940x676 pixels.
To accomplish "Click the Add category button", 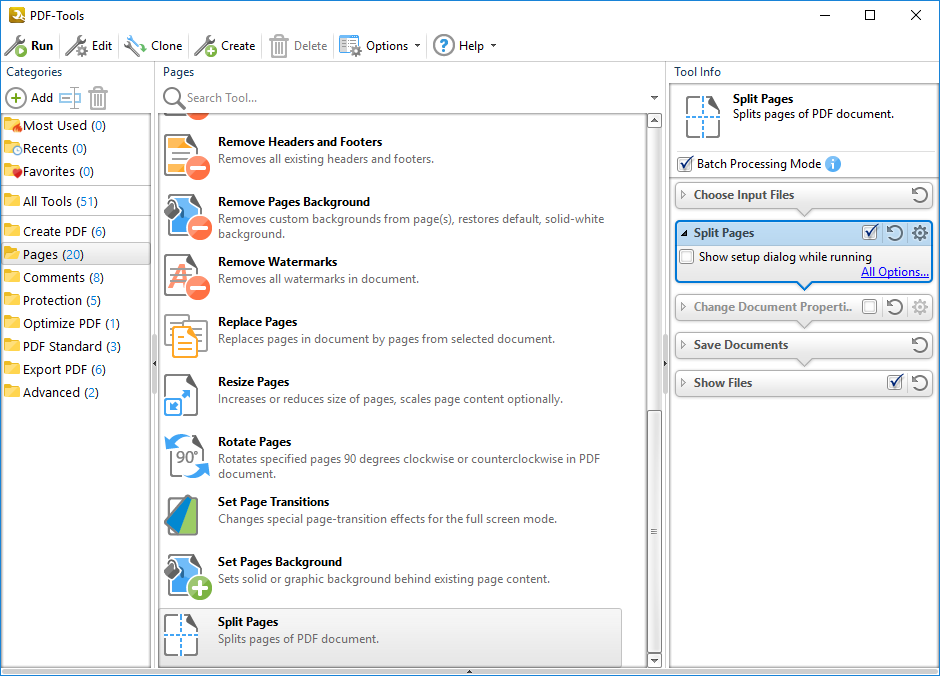I will pyautogui.click(x=30, y=98).
